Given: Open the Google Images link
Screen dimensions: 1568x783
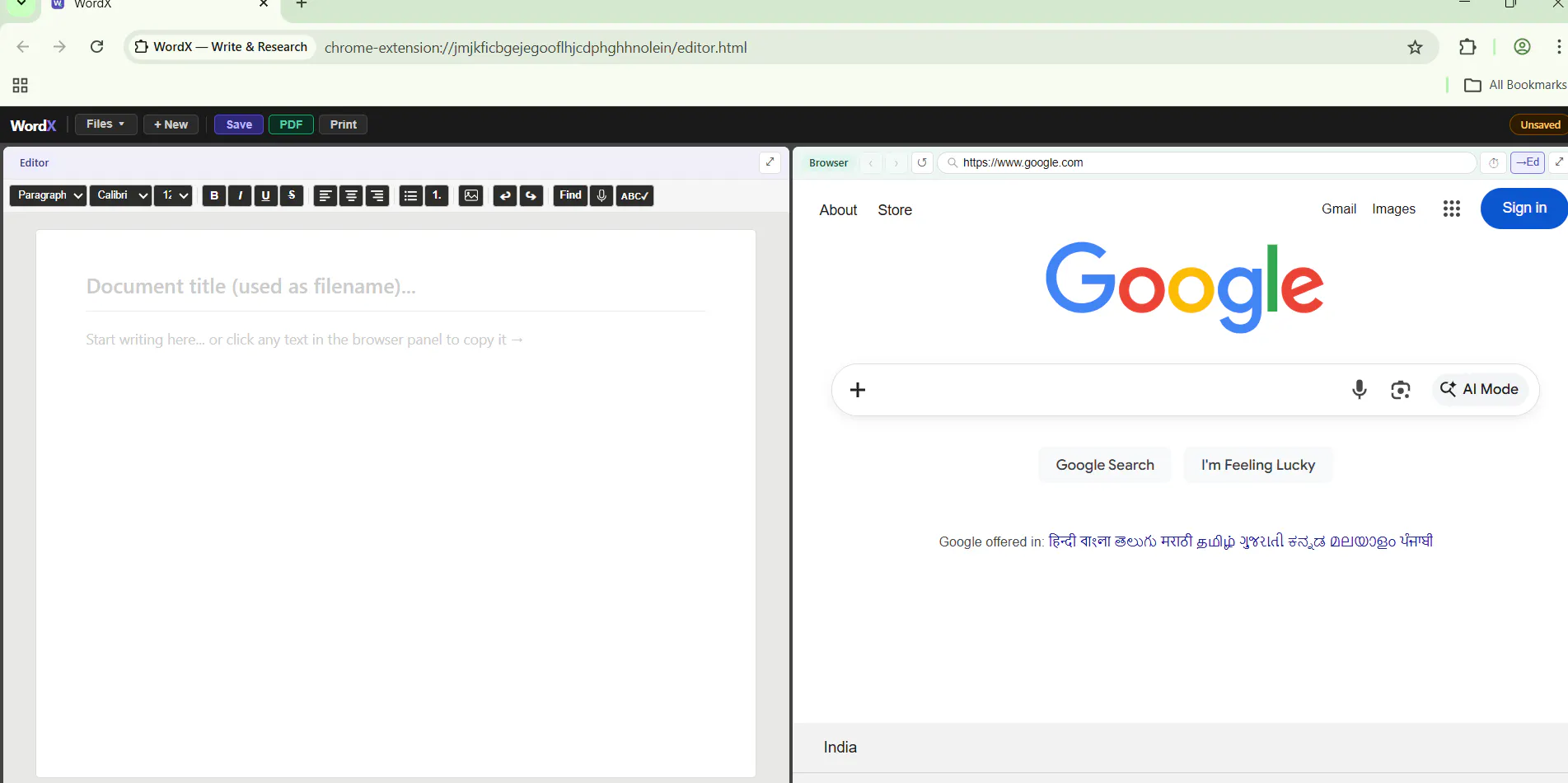Looking at the screenshot, I should (1393, 209).
